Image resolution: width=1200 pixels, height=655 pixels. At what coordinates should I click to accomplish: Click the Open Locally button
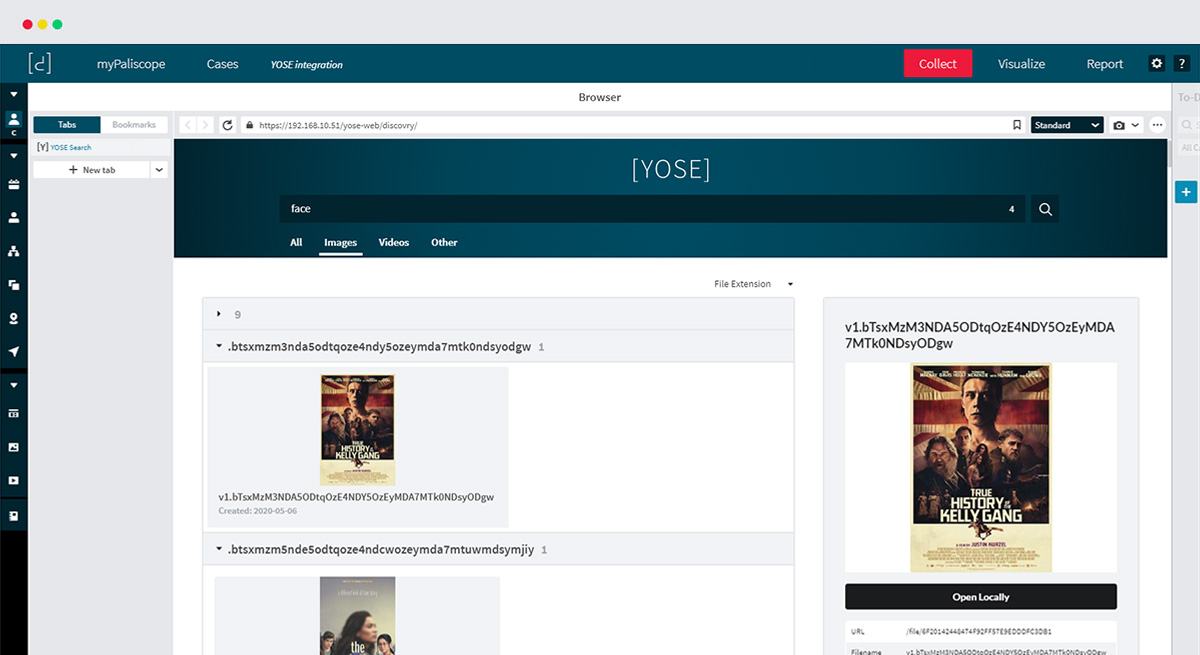tap(980, 597)
